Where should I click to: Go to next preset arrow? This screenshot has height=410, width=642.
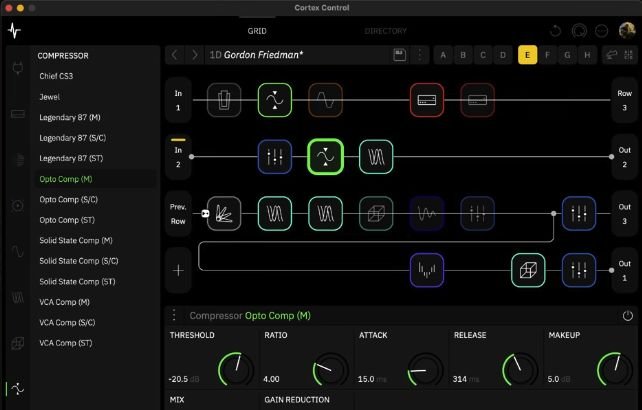pos(195,55)
